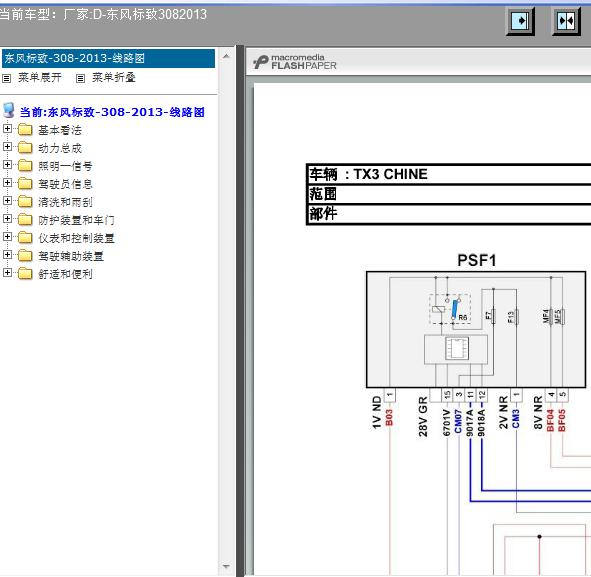Open the 仪表和控制装置 folder label

coord(76,239)
